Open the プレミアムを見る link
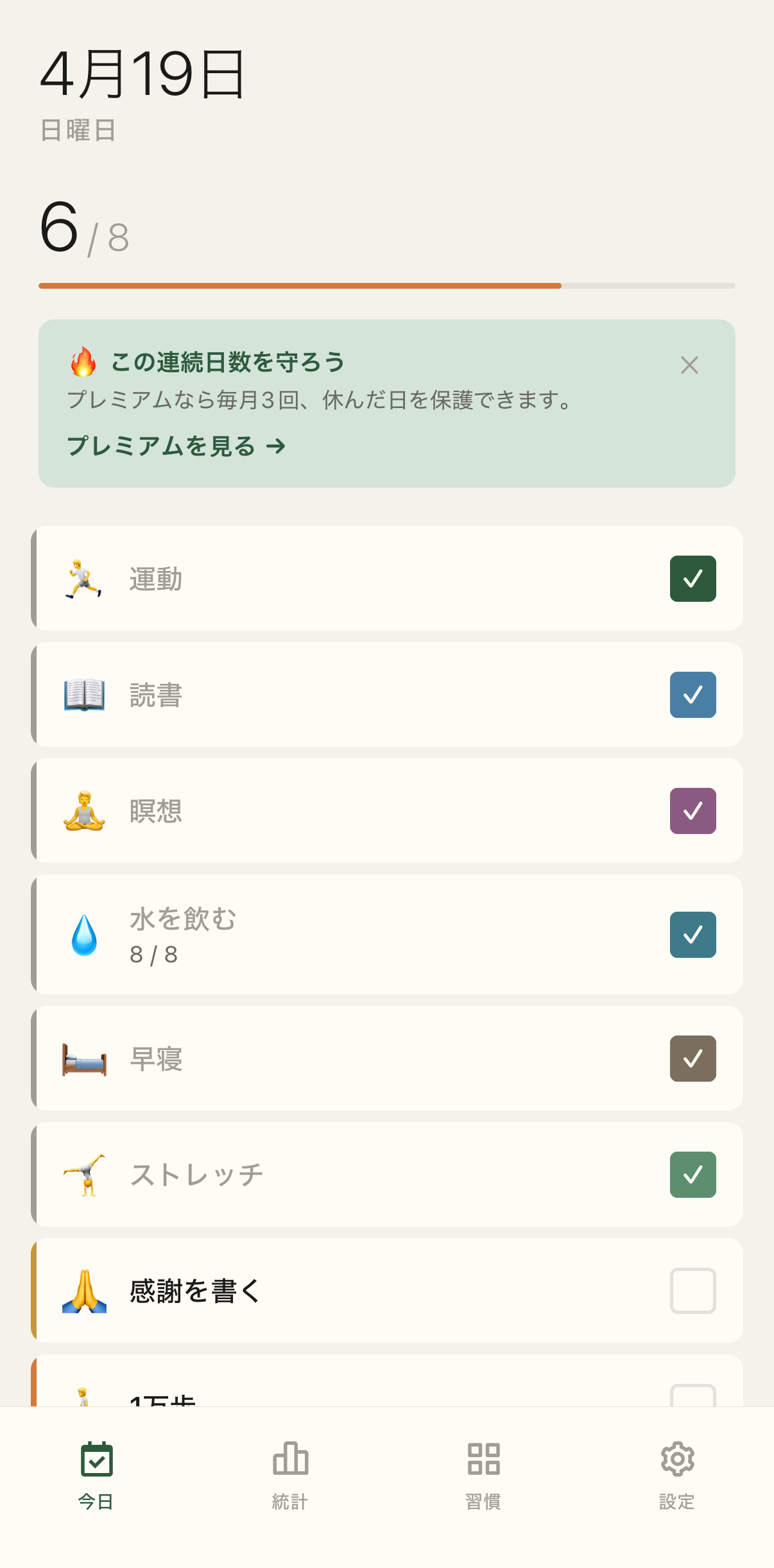 pos(176,446)
